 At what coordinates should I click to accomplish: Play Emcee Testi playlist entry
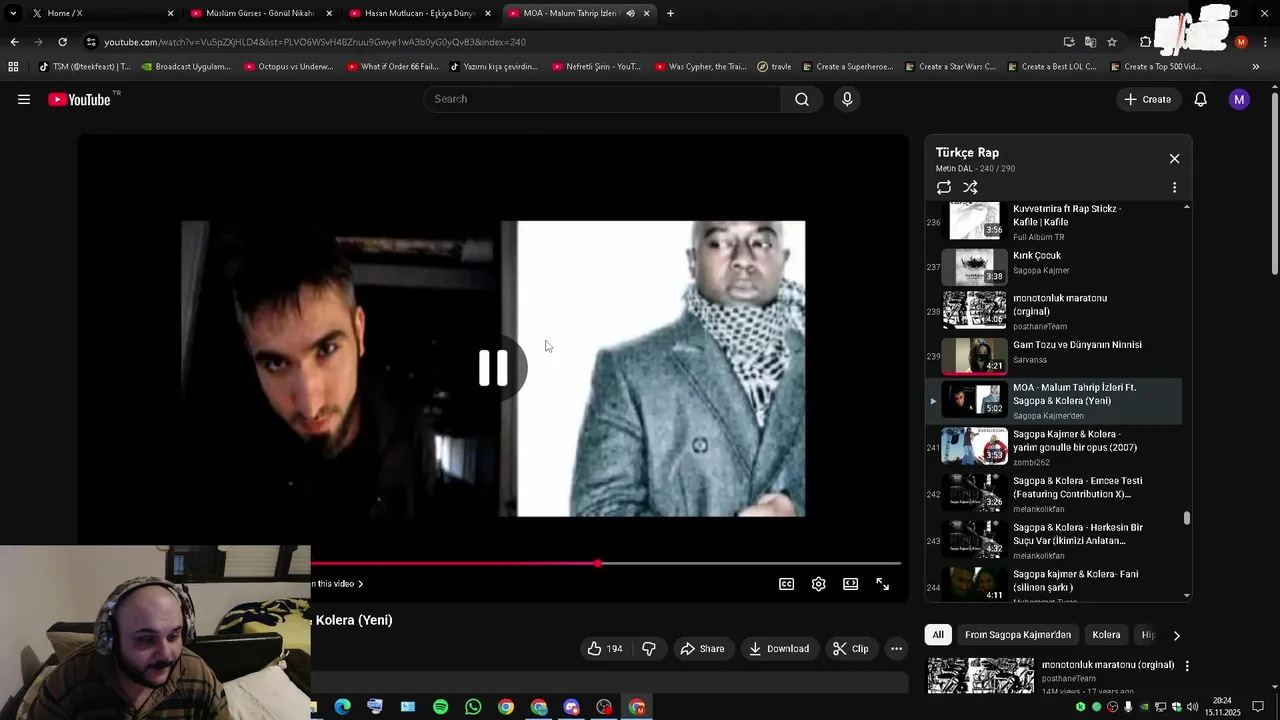[1055, 494]
